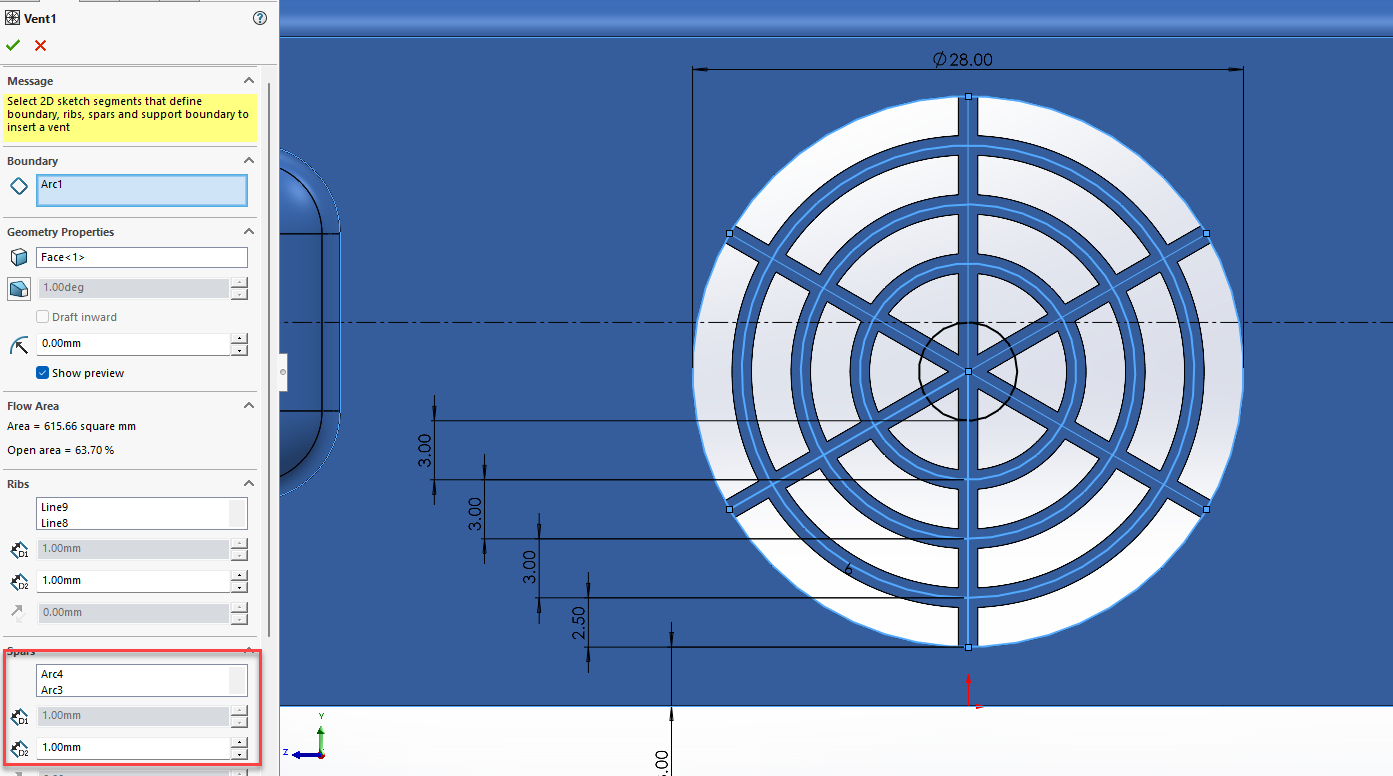This screenshot has height=776, width=1393.
Task: Disable the Show preview checkbox
Action: click(x=42, y=372)
